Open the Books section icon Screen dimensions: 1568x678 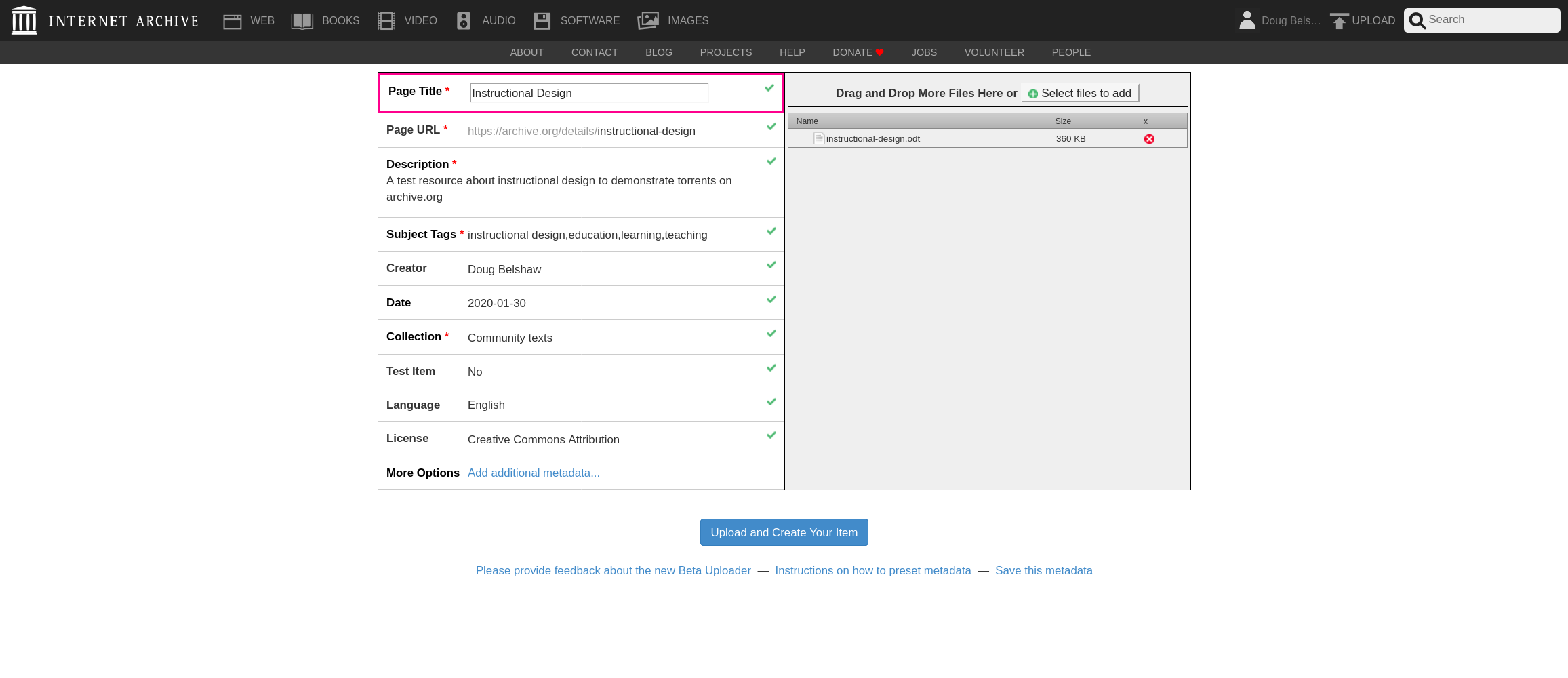(x=302, y=21)
